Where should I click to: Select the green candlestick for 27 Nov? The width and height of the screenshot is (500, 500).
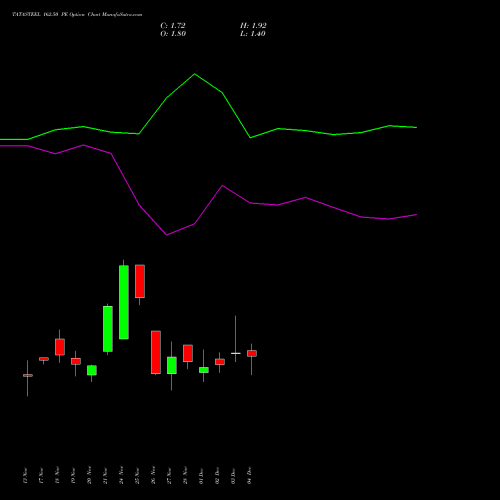[x=172, y=365]
